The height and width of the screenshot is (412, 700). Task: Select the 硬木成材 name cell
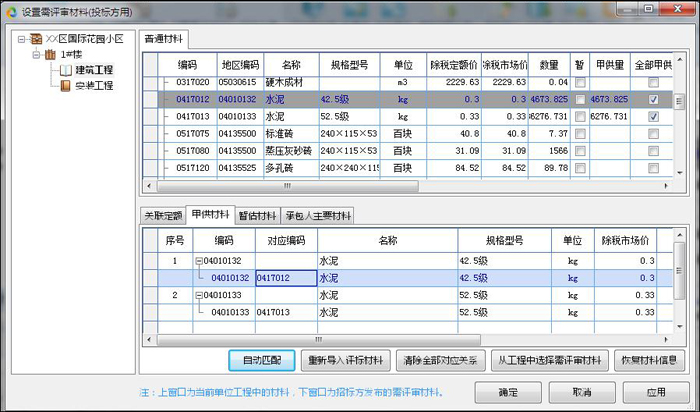pos(291,82)
